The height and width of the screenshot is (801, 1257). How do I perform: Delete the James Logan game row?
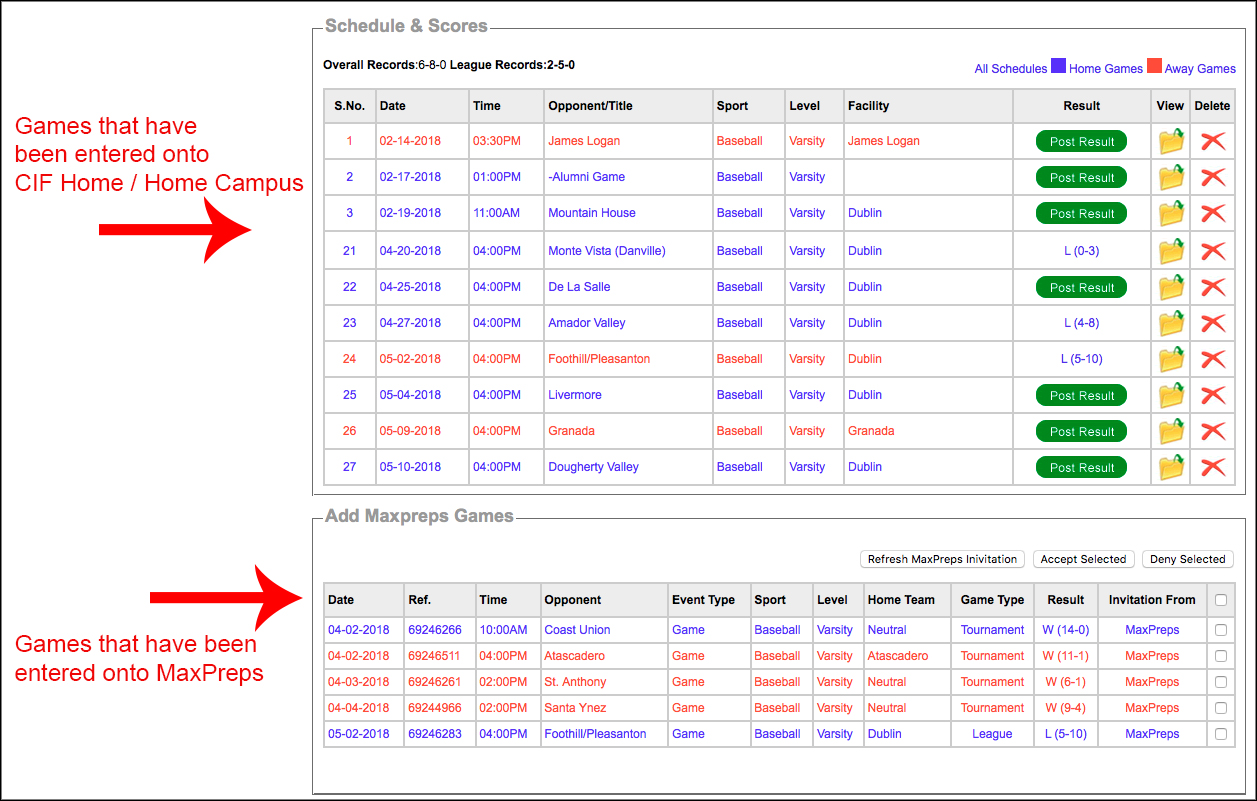point(1213,142)
